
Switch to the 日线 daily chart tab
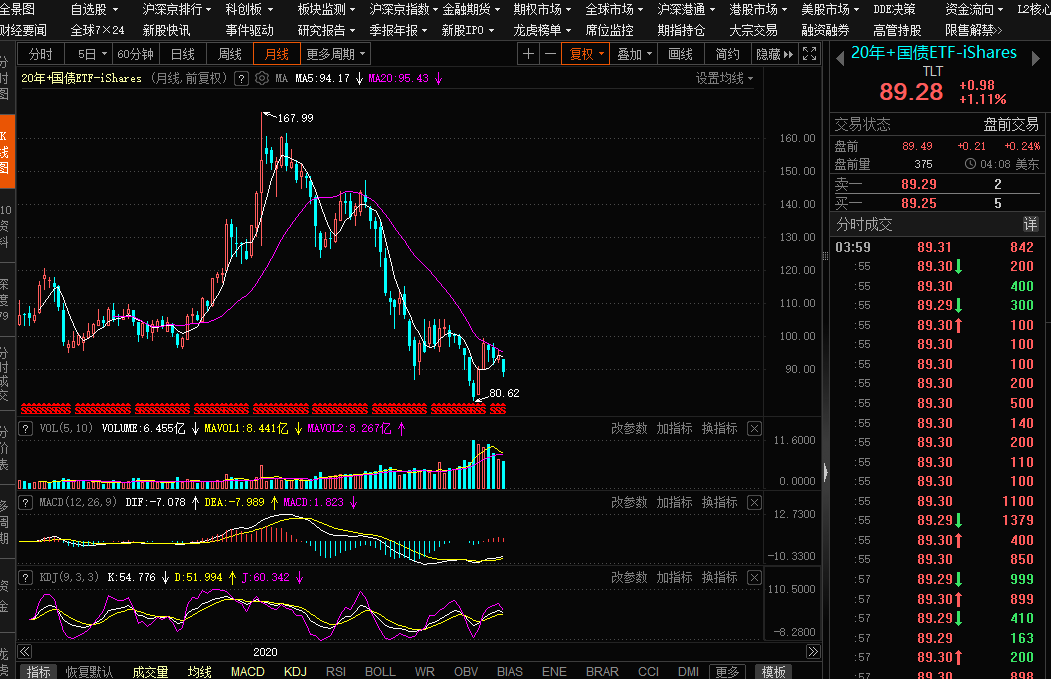point(183,54)
